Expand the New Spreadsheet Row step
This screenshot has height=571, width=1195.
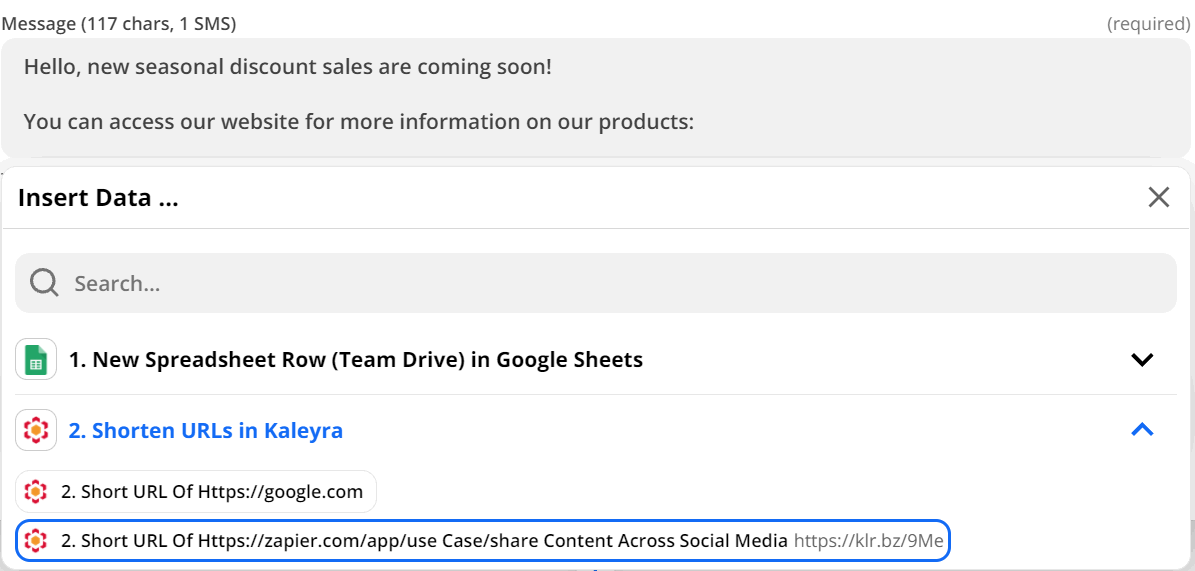[x=1142, y=359]
